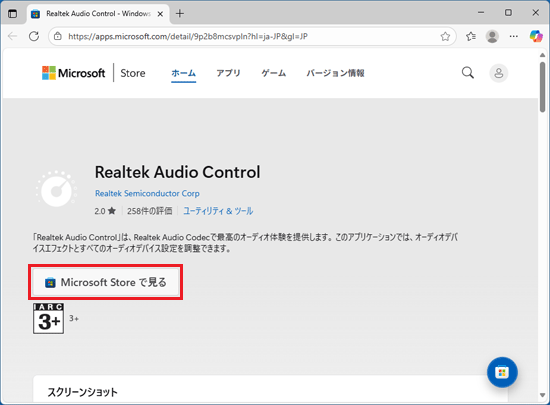The image size is (550, 405).
Task: Click the browser back arrow
Action: coord(13,36)
